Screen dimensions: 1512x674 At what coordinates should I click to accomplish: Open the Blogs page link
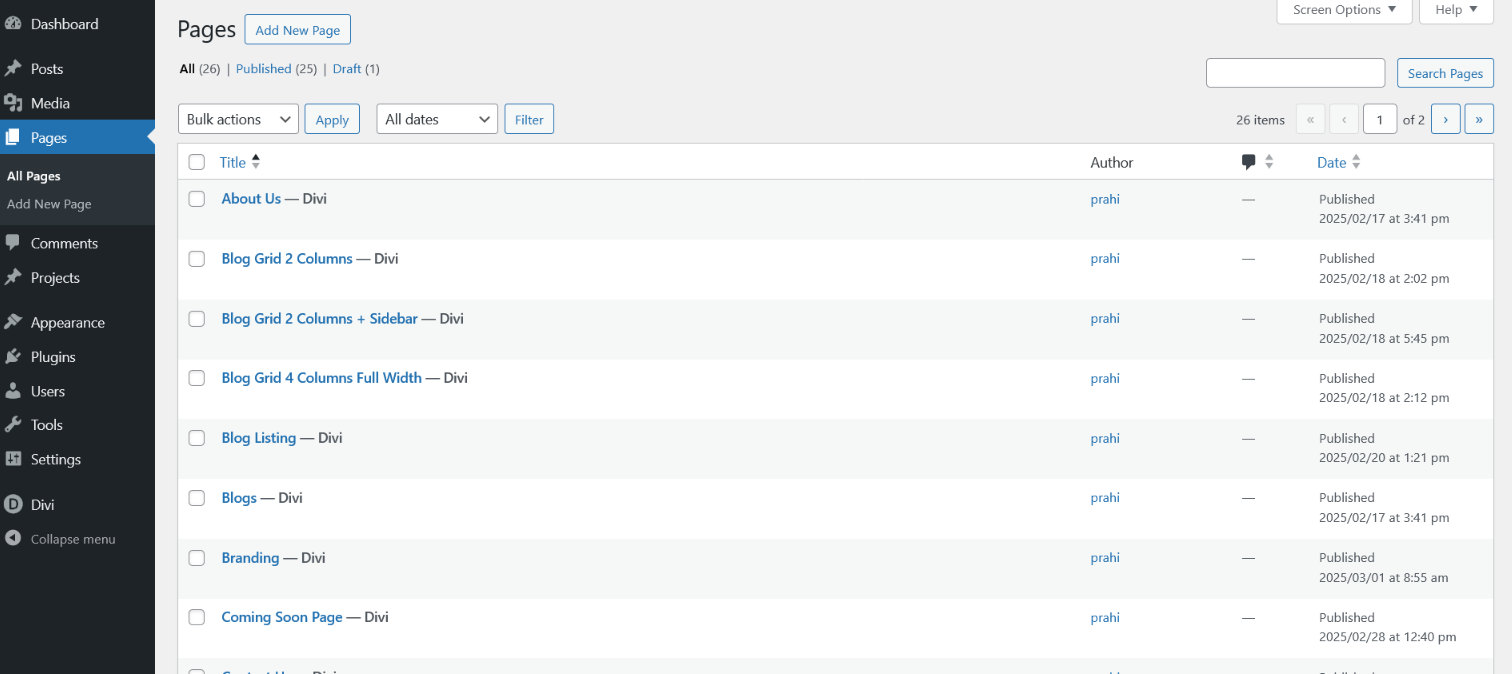pyautogui.click(x=239, y=498)
